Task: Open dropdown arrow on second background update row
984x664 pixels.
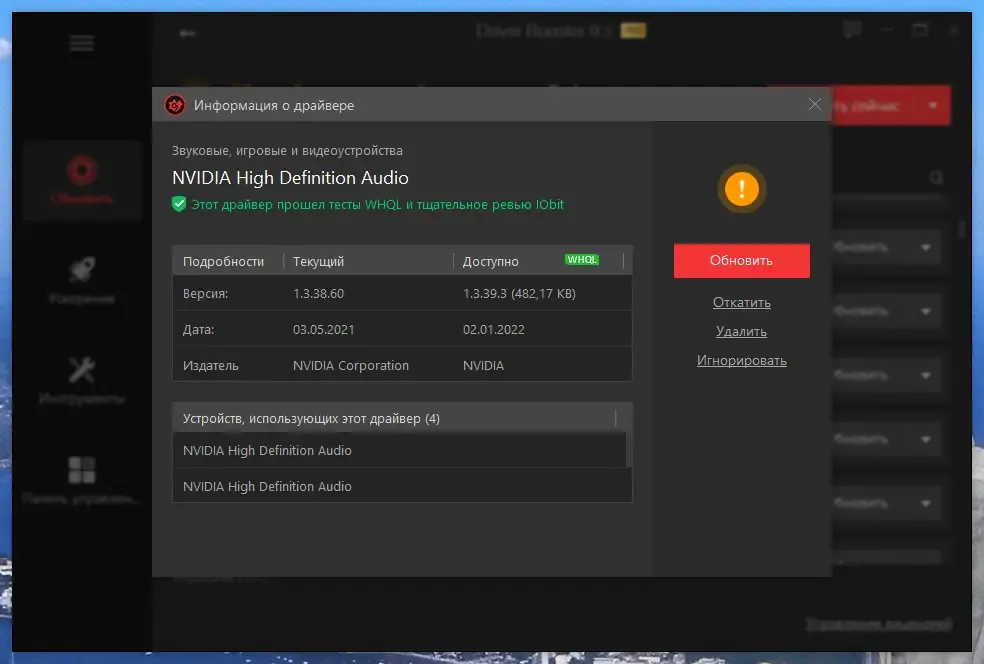Action: (x=926, y=311)
